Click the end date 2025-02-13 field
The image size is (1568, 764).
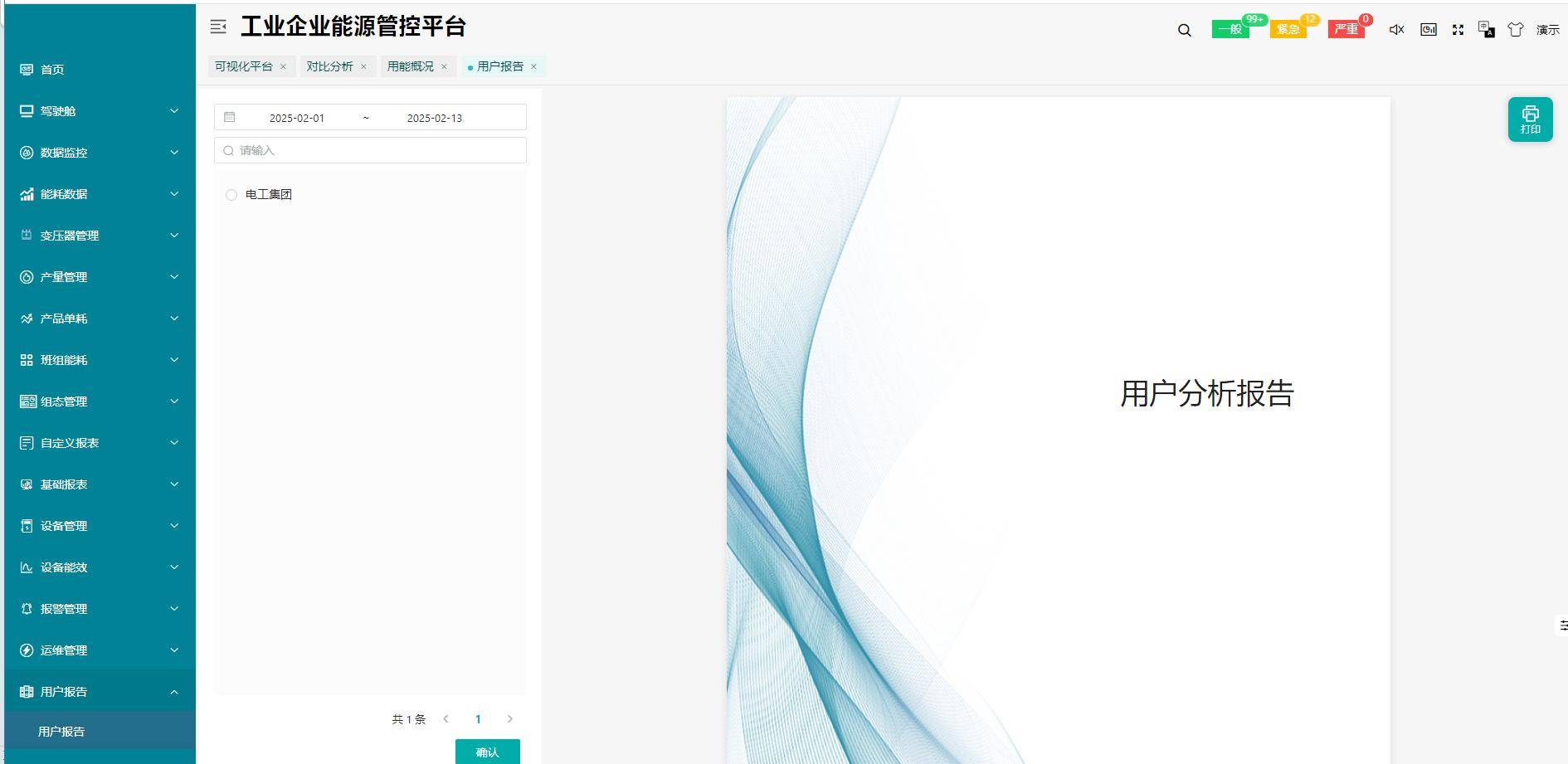435,118
